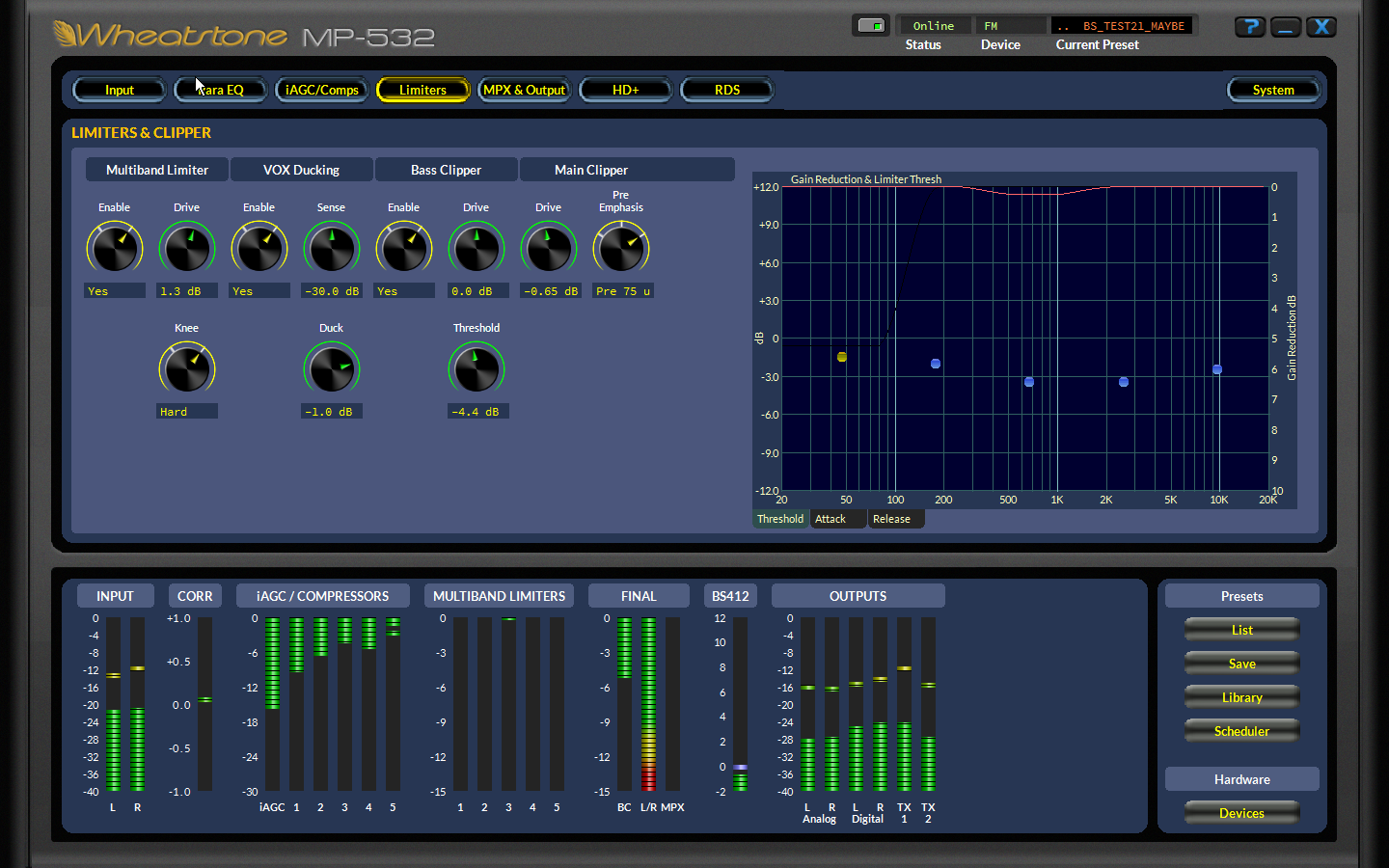Select the Limiters tab
This screenshot has height=868, width=1389.
pyautogui.click(x=423, y=90)
